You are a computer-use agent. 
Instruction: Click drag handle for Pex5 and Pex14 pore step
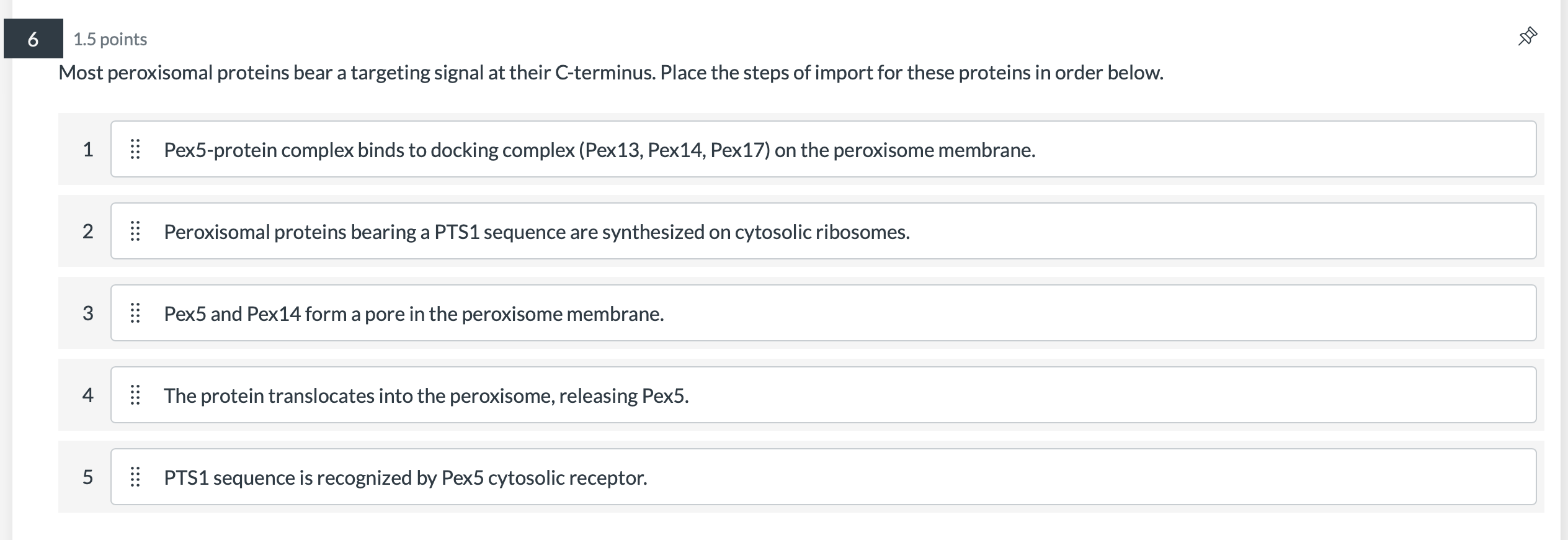[x=135, y=313]
